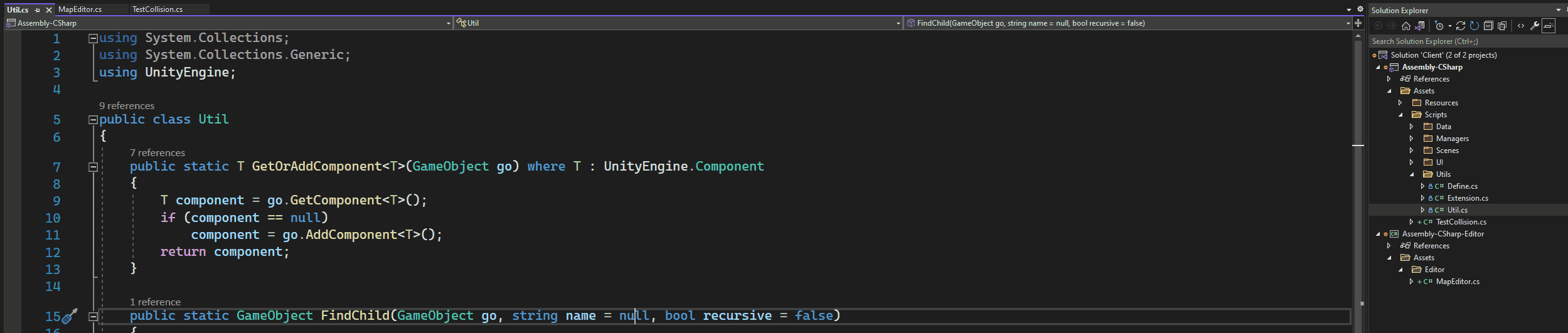
Task: Select Extension.cs in Solution Explorer
Action: pyautogui.click(x=1468, y=198)
